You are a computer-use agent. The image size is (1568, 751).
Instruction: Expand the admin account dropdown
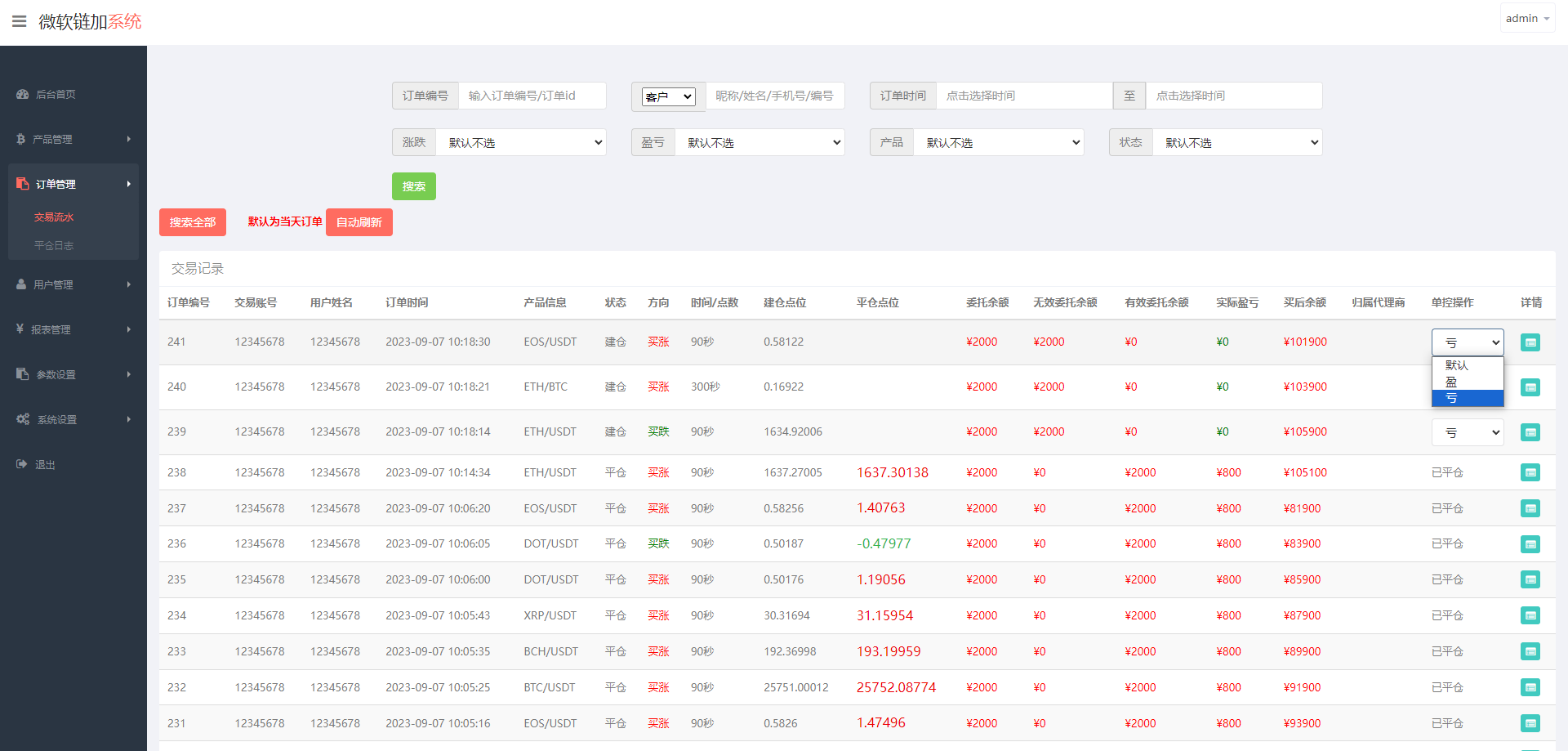coord(1526,17)
